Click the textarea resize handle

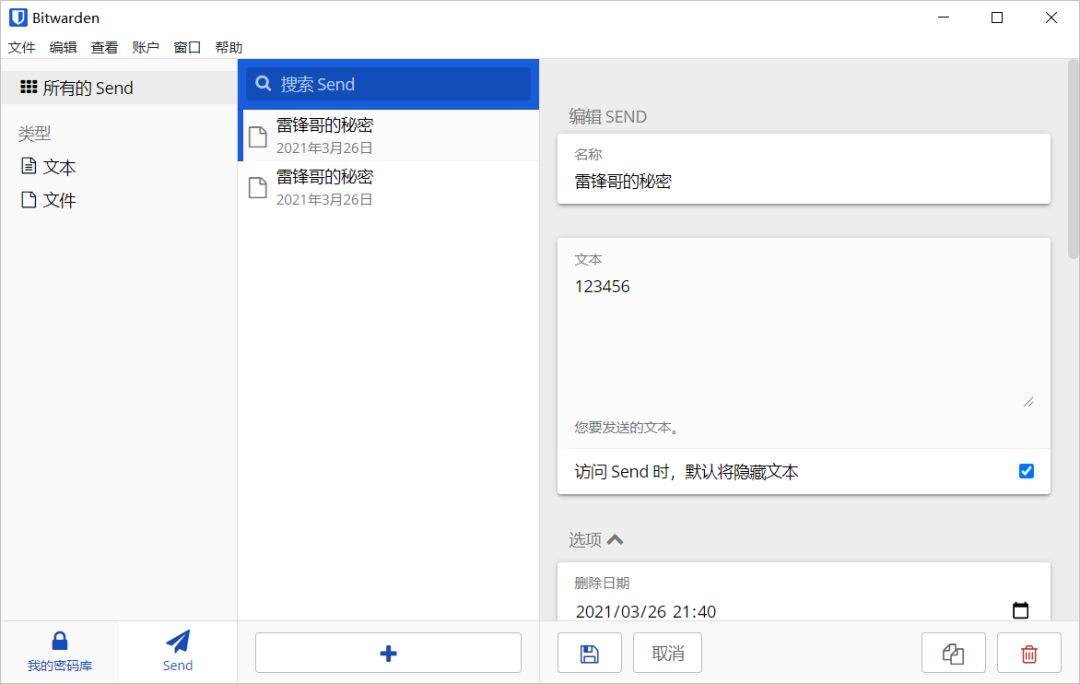(1028, 402)
